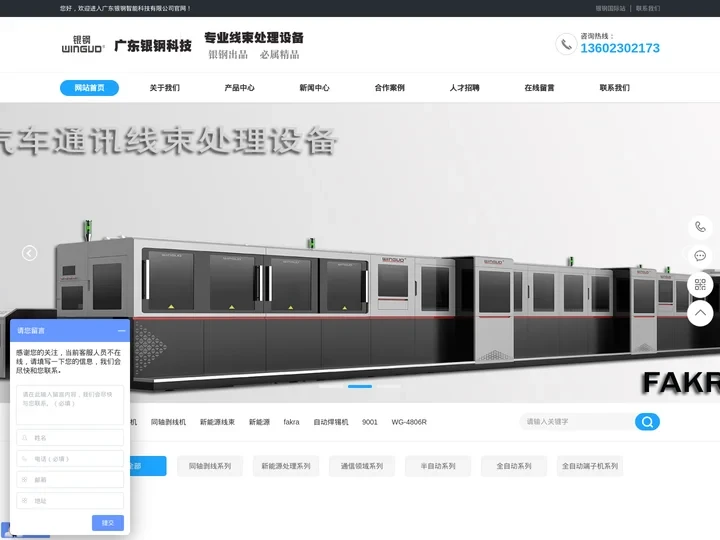Image resolution: width=720 pixels, height=540 pixels.
Task: Open the floating phone contact icon
Action: (700, 227)
